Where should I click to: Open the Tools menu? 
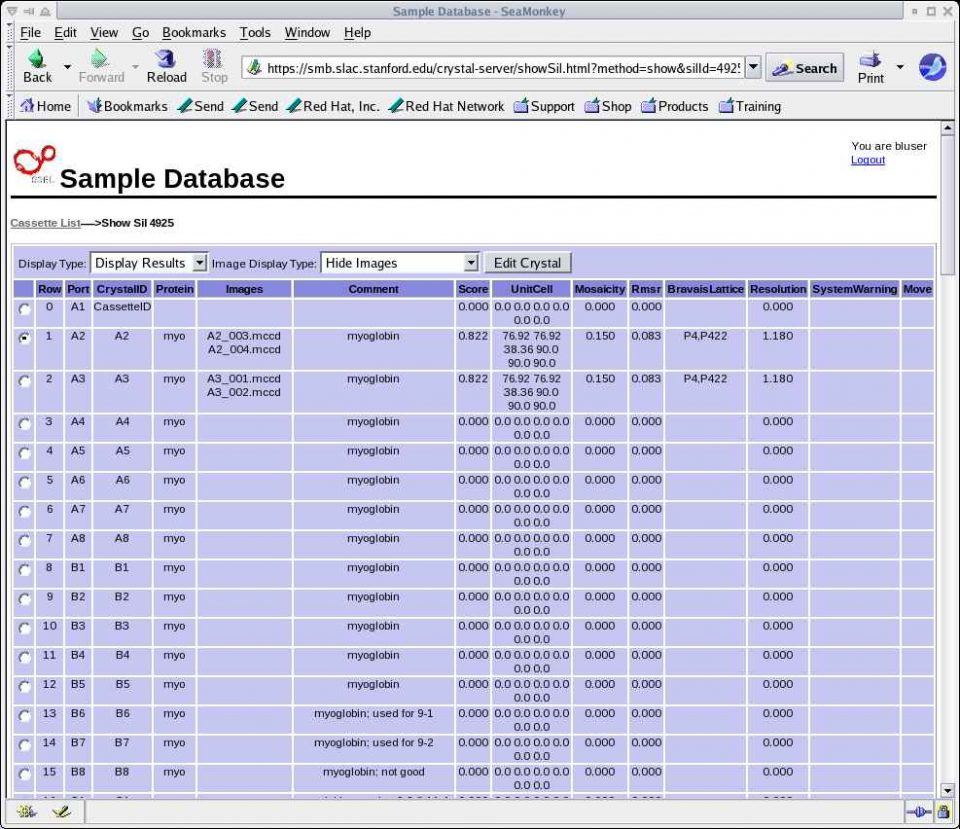[254, 32]
